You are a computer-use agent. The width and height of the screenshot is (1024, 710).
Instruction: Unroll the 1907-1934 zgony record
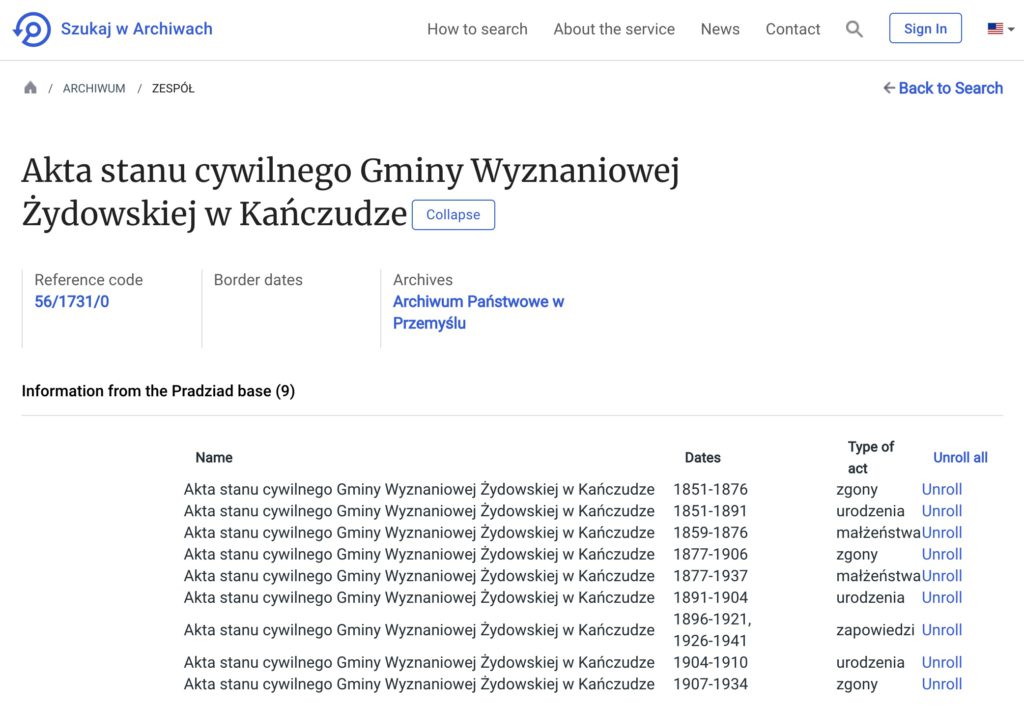pyautogui.click(x=941, y=684)
